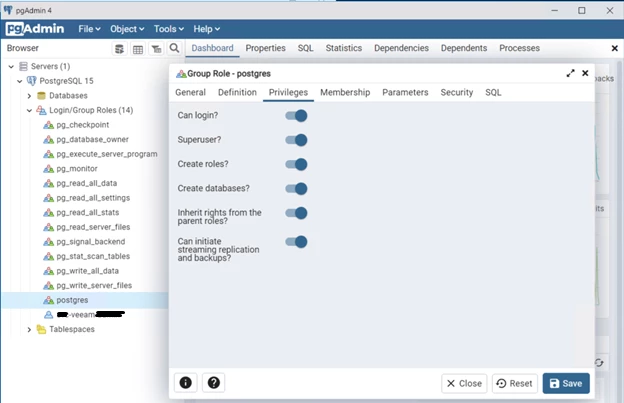This screenshot has width=624, height=403.
Task: Open Search Objects magnifier icon
Action: 174,49
